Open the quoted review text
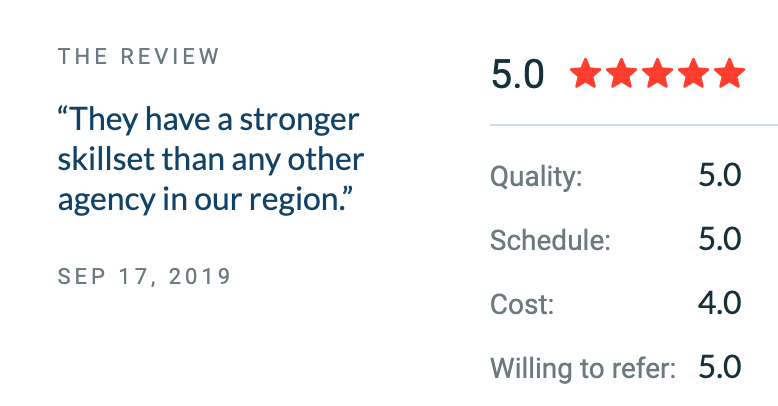 coord(211,160)
